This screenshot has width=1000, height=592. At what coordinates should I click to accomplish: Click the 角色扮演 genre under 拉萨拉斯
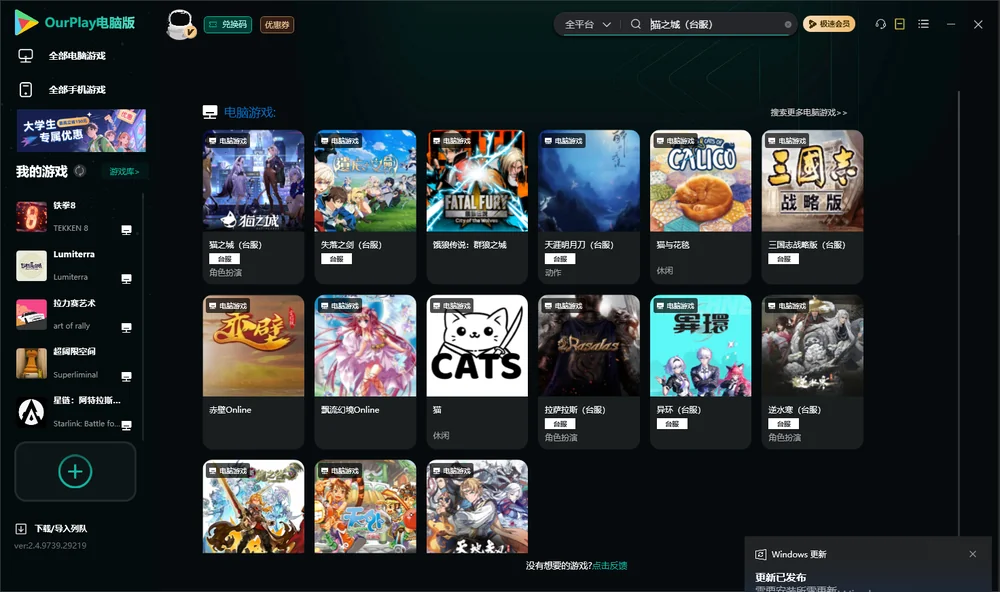pos(561,438)
